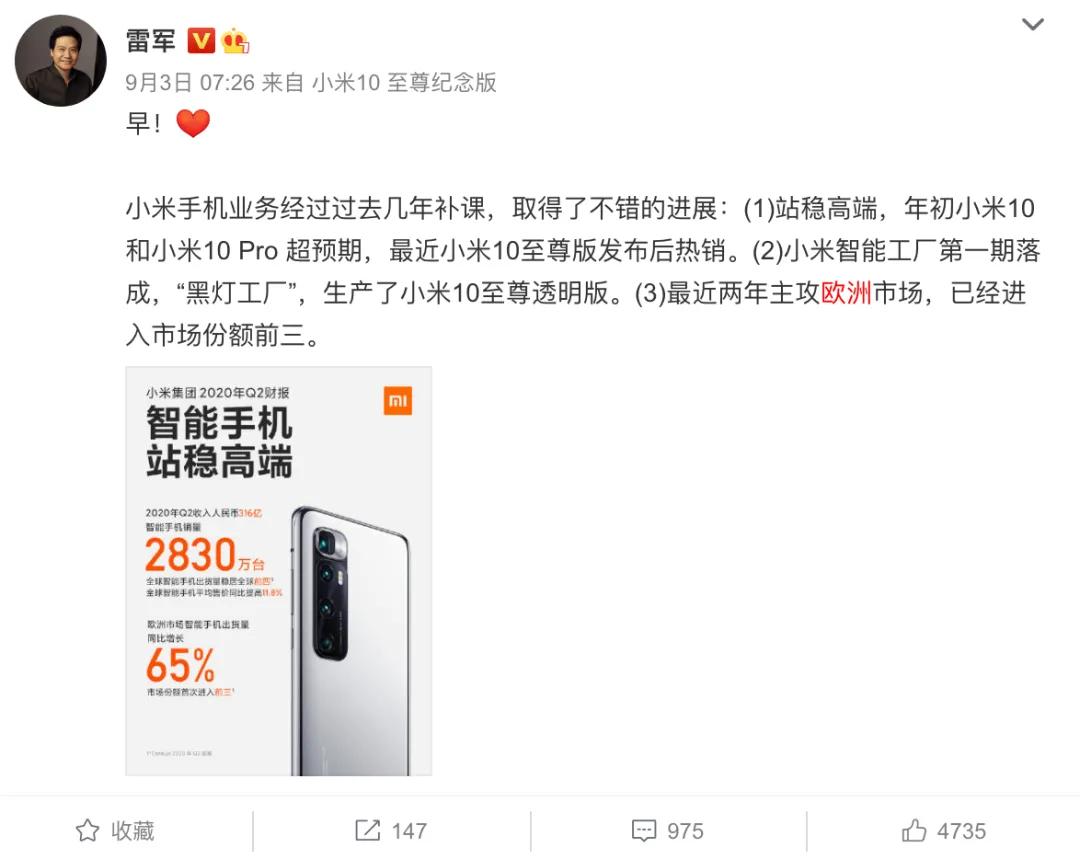Open the 雷军 username link
This screenshot has width=1080, height=859.
pos(151,41)
